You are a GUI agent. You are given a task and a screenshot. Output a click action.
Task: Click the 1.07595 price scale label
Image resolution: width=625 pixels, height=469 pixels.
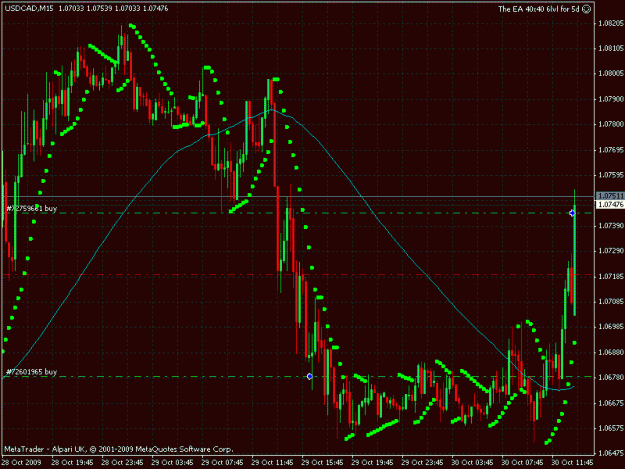[x=611, y=175]
